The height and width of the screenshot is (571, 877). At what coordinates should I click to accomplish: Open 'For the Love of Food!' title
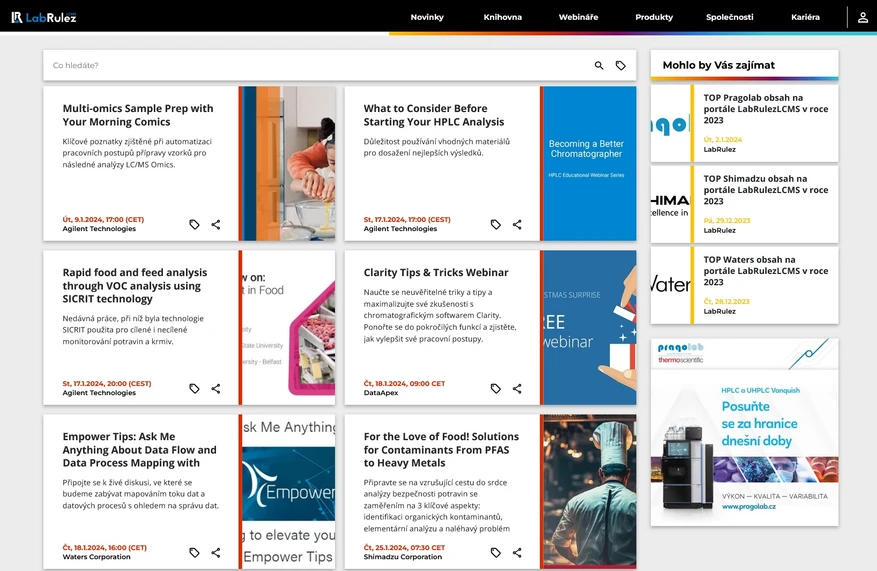tap(441, 450)
